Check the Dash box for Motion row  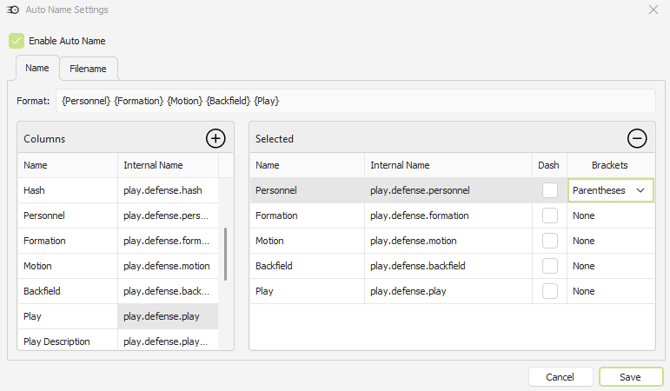[550, 241]
